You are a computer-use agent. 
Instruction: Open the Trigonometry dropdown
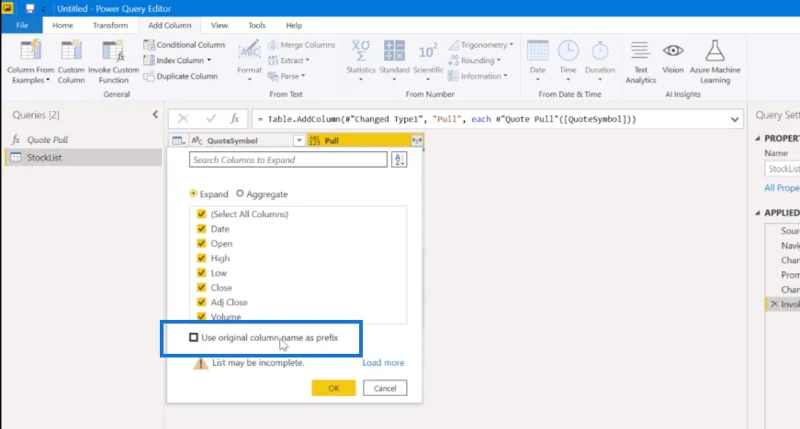pyautogui.click(x=481, y=45)
